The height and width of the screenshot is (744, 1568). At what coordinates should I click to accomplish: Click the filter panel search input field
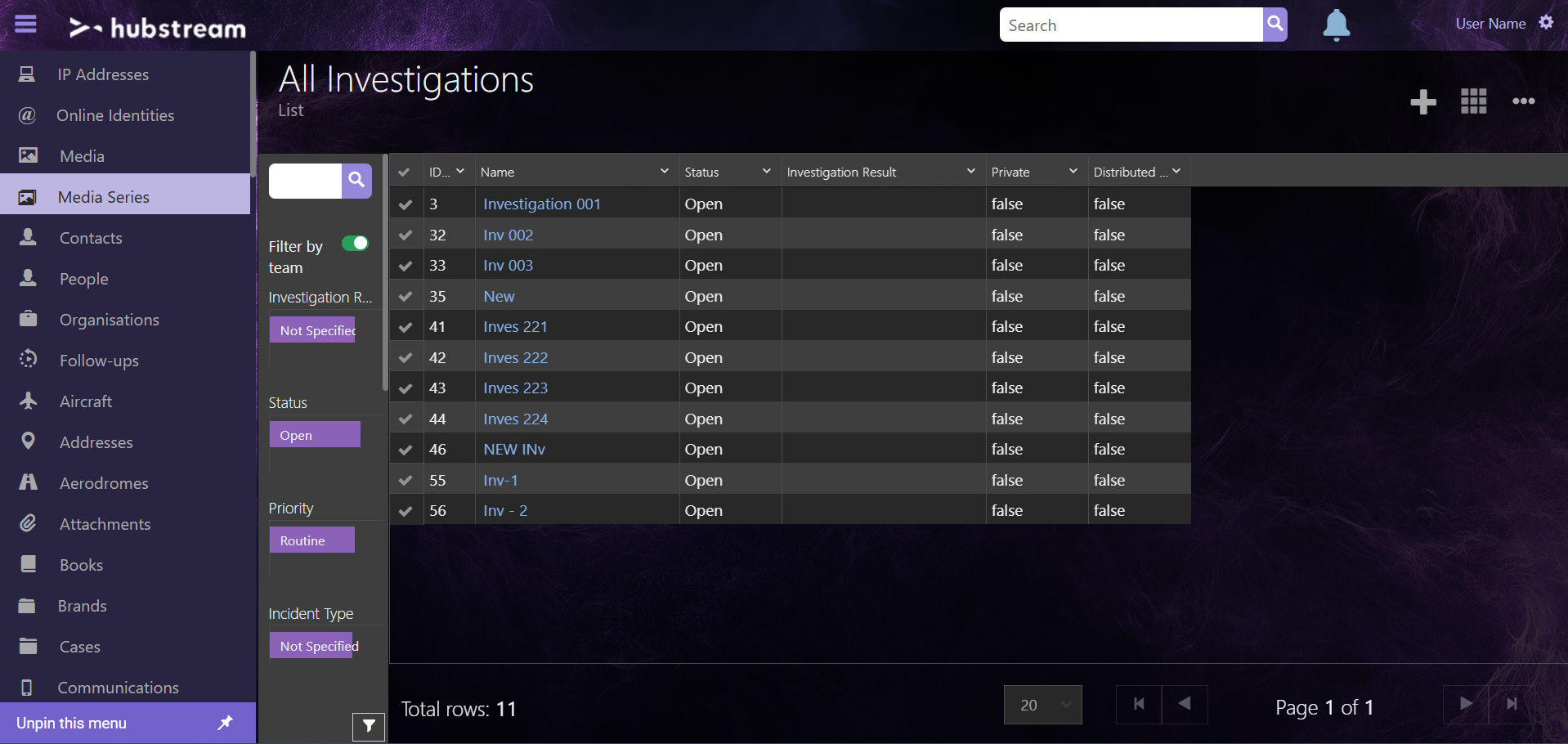pos(305,181)
